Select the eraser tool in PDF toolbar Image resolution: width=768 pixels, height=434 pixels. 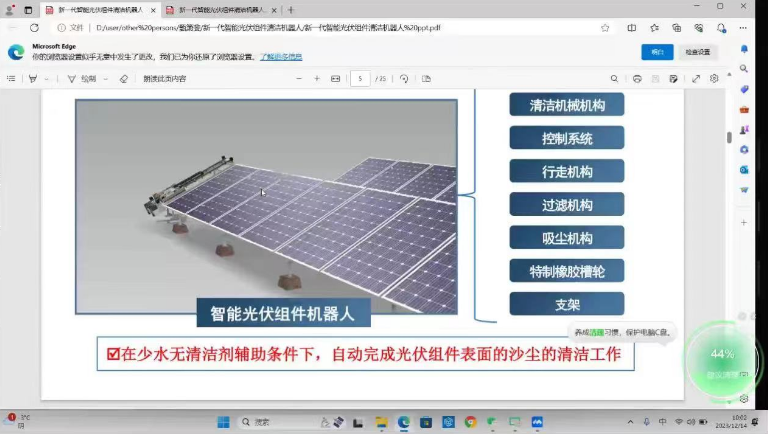(124, 78)
